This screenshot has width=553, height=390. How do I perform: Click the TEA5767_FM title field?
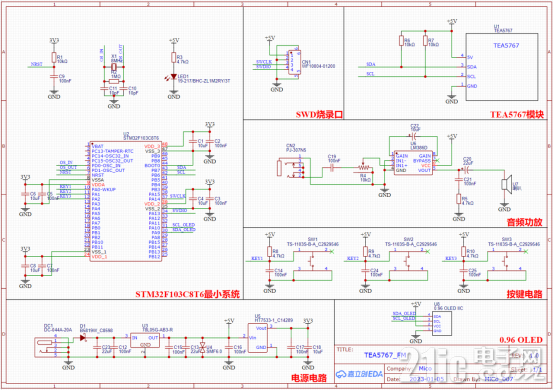tap(385, 355)
